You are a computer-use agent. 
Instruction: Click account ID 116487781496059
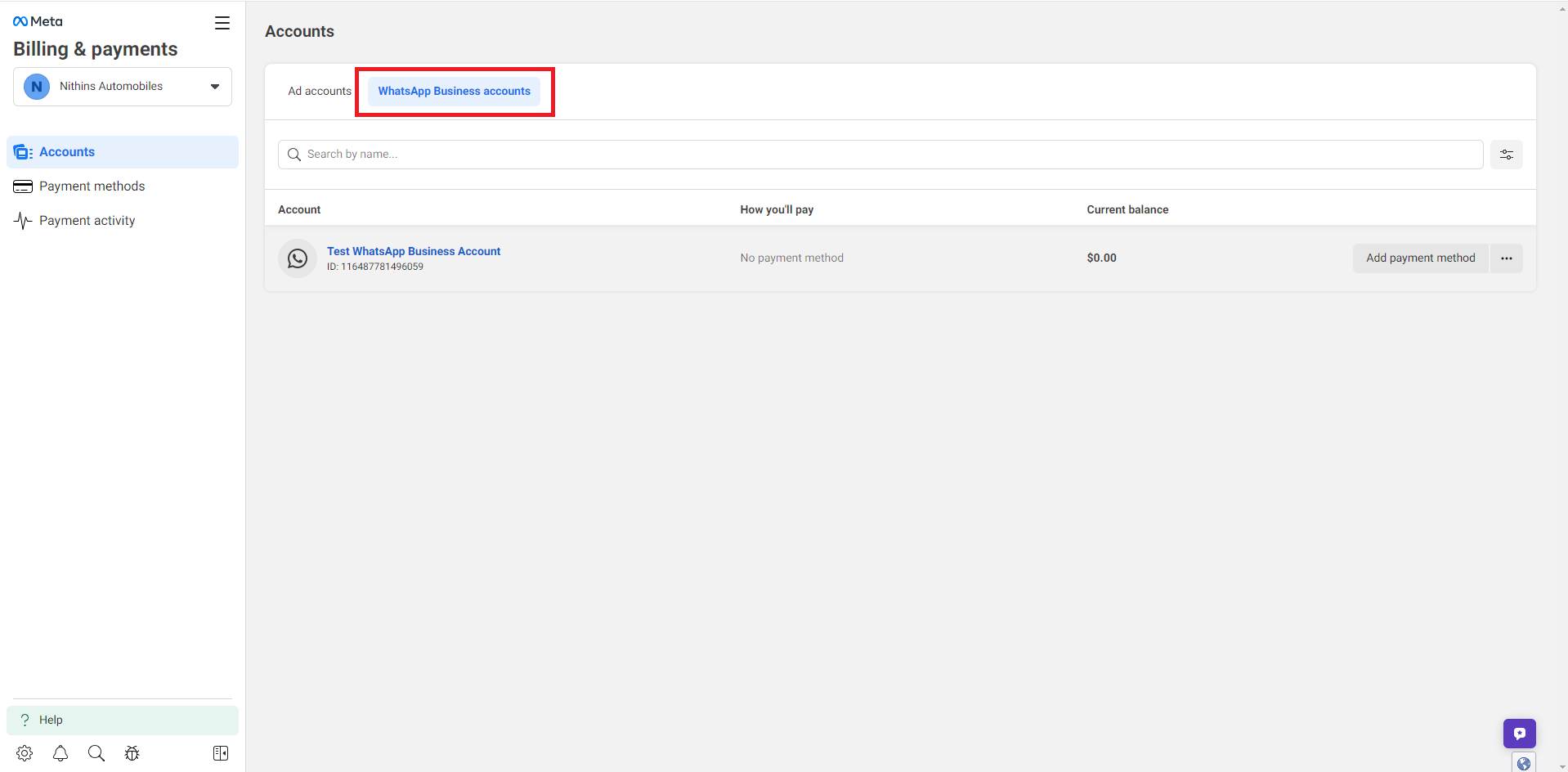[x=375, y=267]
